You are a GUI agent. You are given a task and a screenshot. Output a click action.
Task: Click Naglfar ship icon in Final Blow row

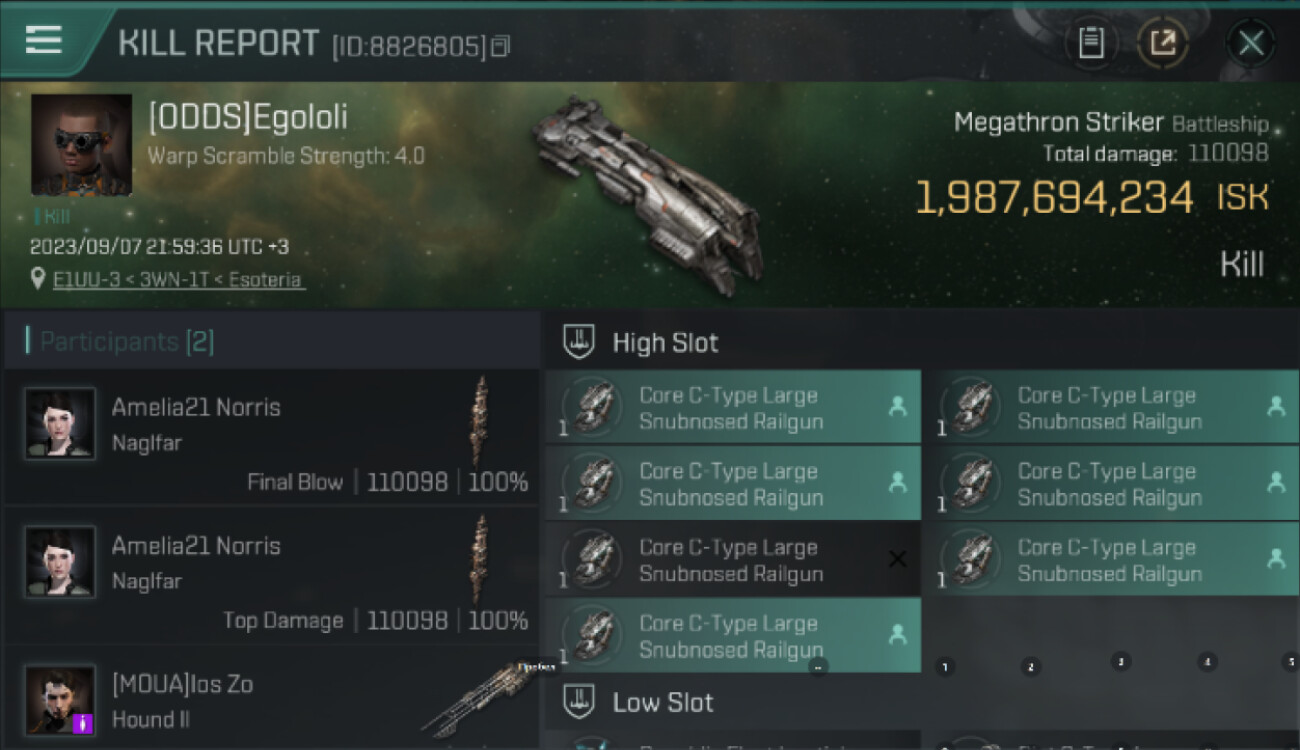(x=481, y=420)
